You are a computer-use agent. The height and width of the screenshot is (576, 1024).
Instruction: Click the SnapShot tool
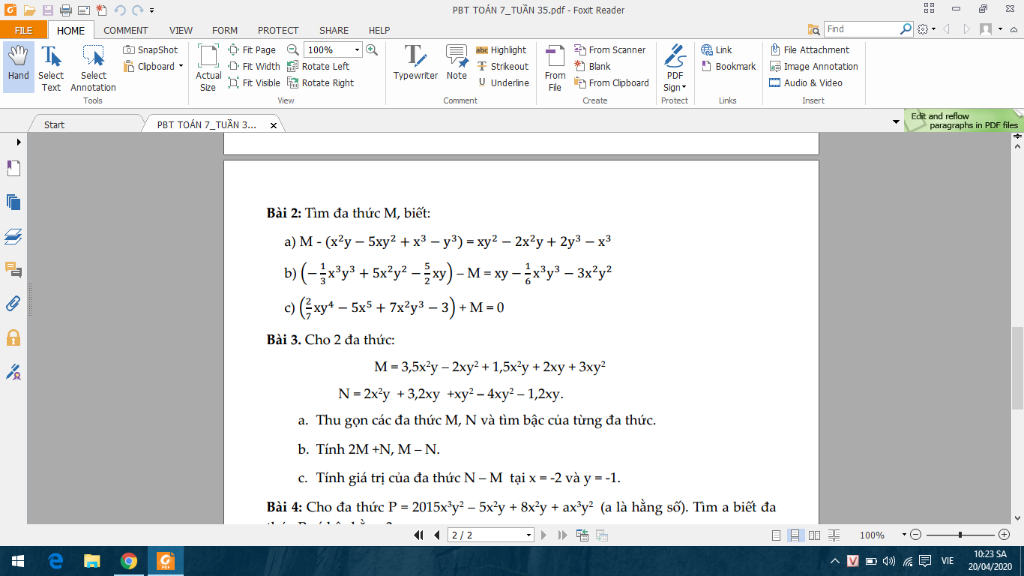tap(150, 50)
